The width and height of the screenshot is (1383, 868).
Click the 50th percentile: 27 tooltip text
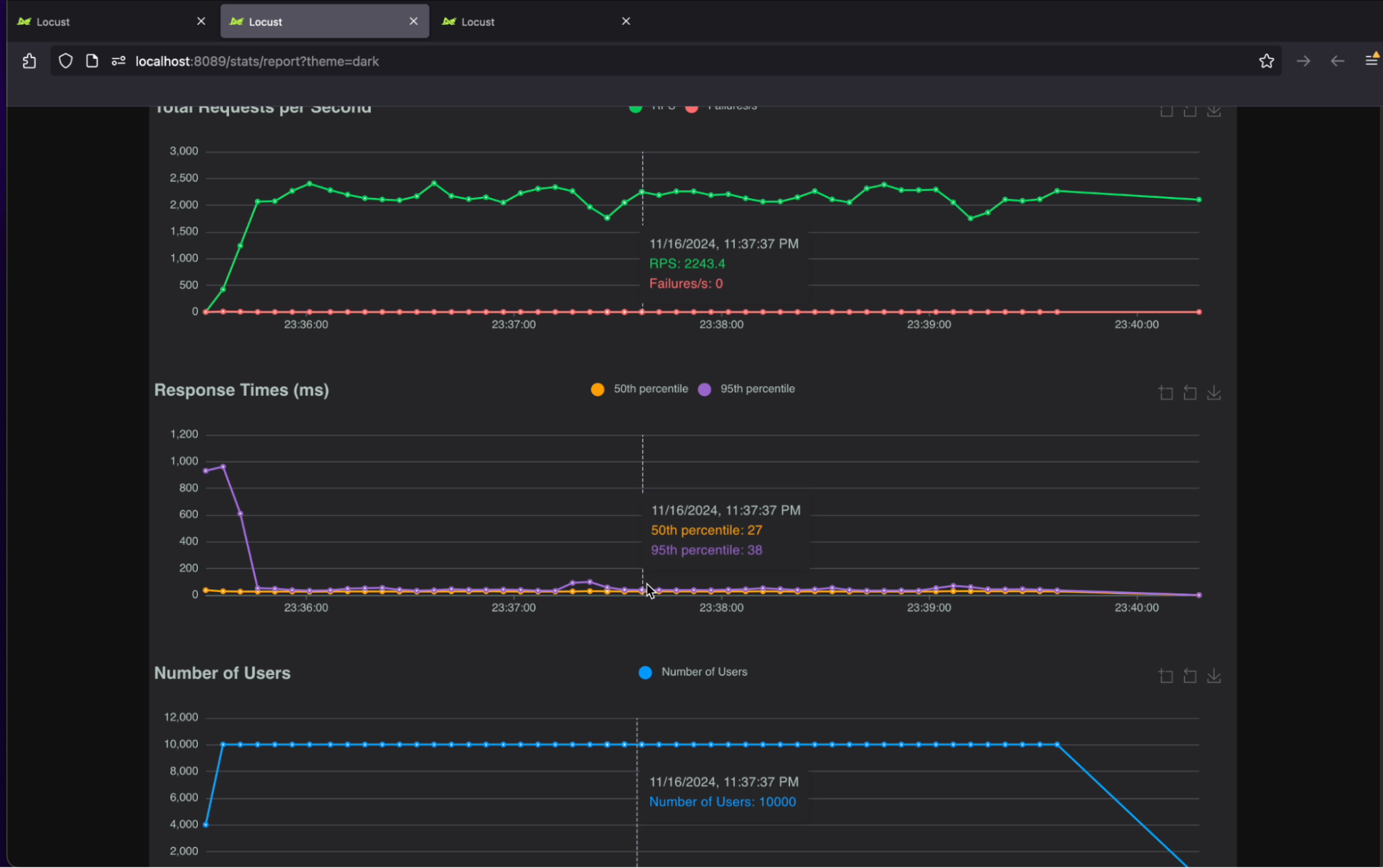coord(706,530)
